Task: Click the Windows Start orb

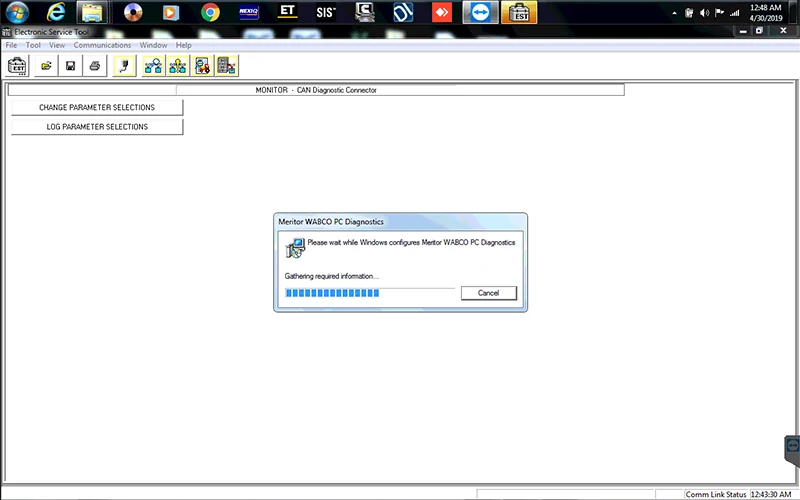Action: (x=17, y=12)
